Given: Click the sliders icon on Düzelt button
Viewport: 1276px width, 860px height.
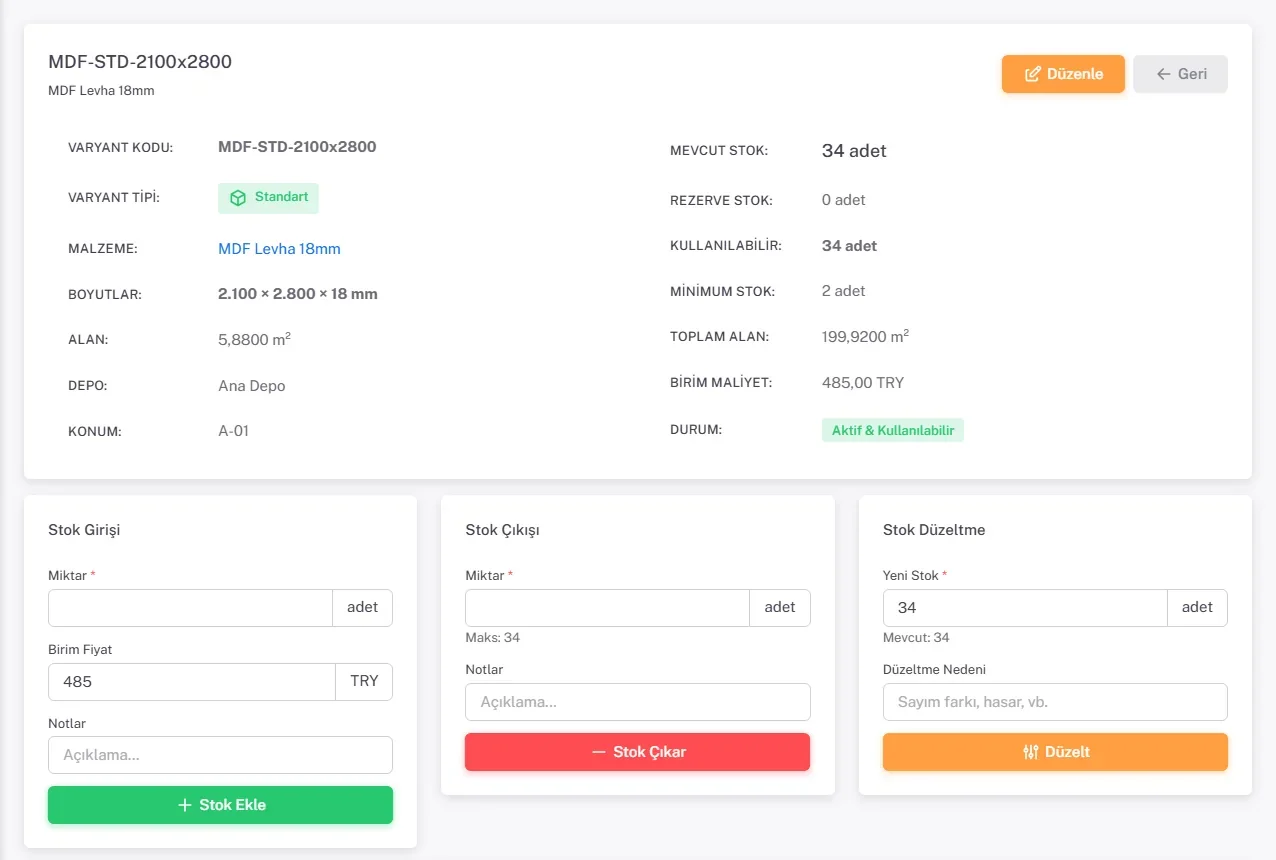Looking at the screenshot, I should 1031,752.
